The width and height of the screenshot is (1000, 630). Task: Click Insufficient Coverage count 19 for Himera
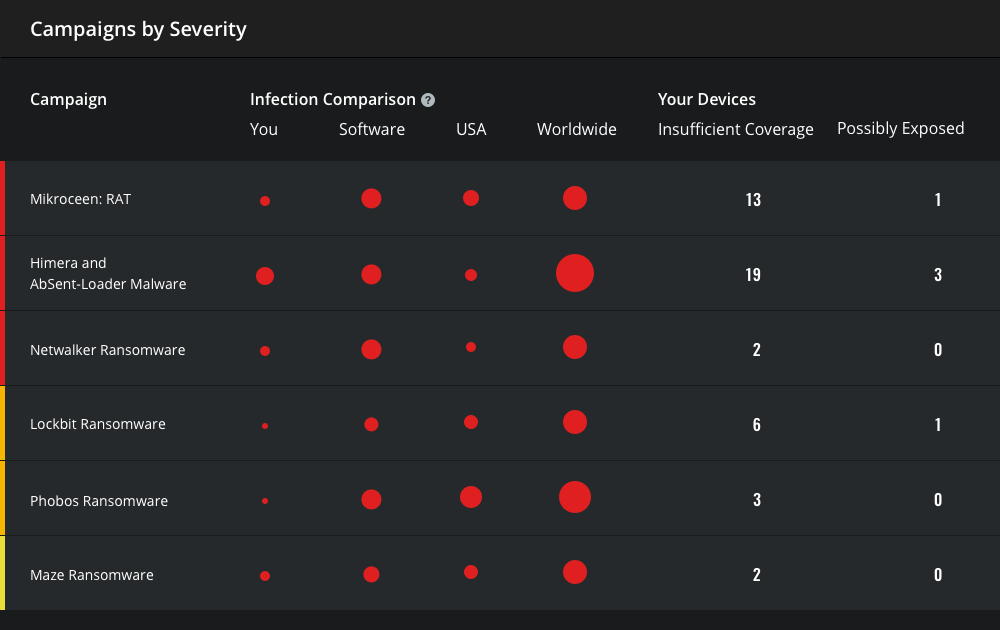(x=753, y=274)
